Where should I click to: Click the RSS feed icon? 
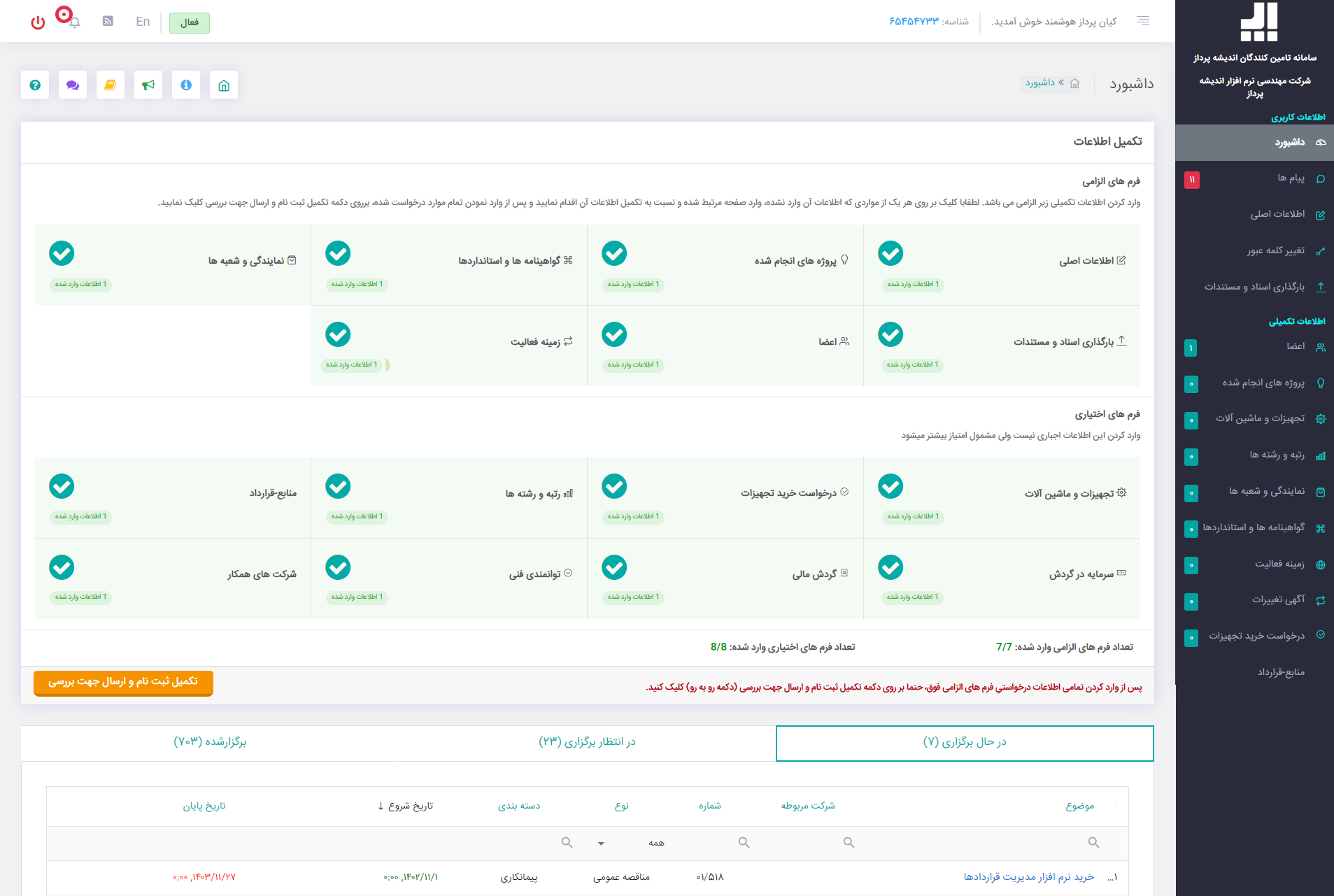108,21
